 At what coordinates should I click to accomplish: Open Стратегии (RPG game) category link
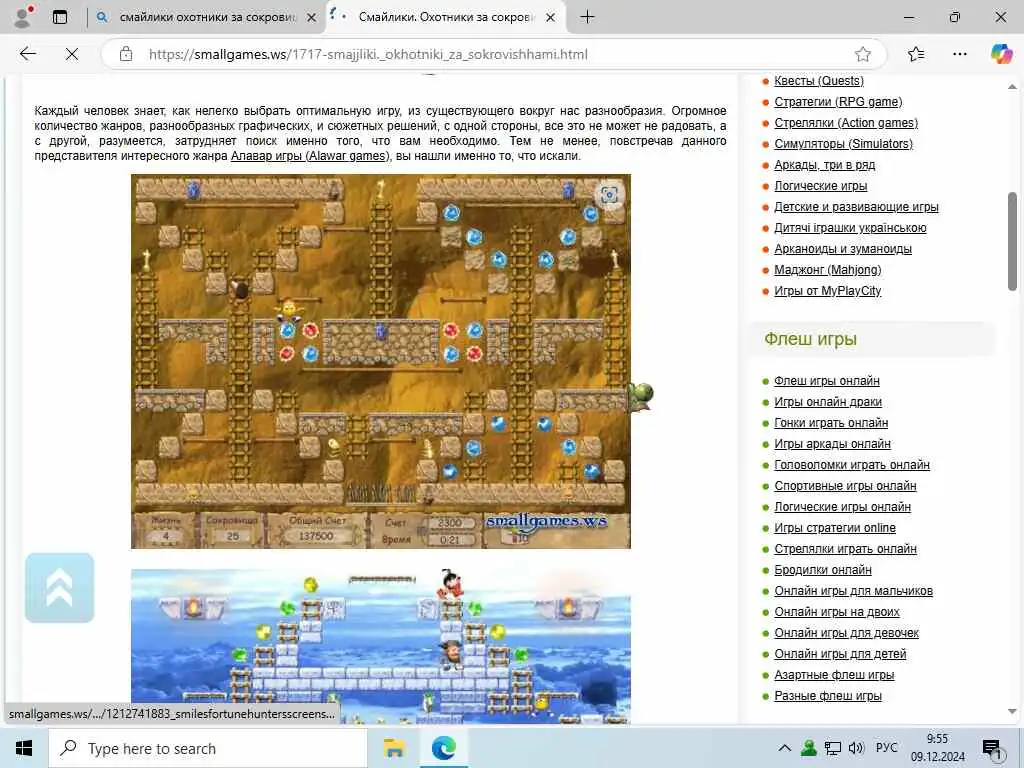click(x=838, y=102)
